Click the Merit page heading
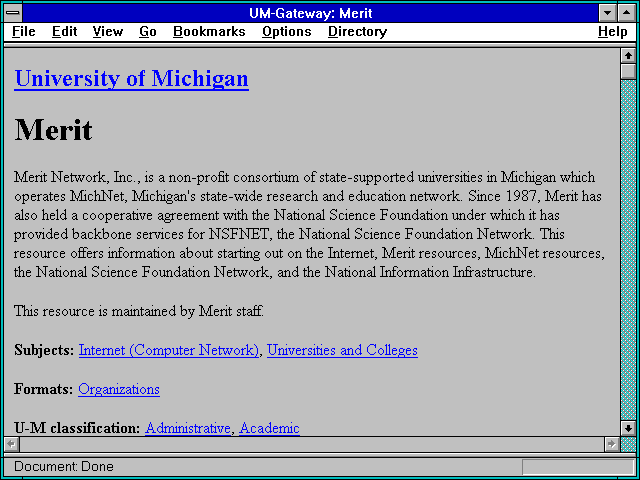The height and width of the screenshot is (480, 640). [53, 130]
